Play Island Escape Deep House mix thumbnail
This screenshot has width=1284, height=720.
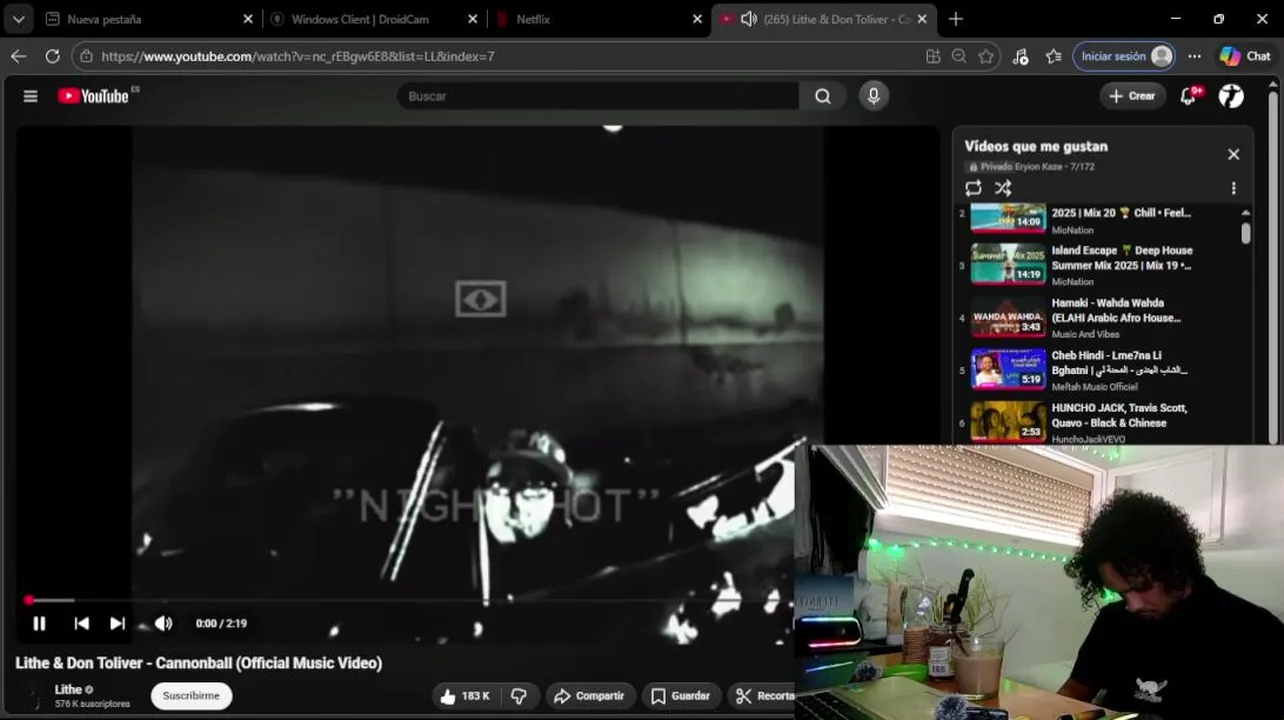point(1008,264)
